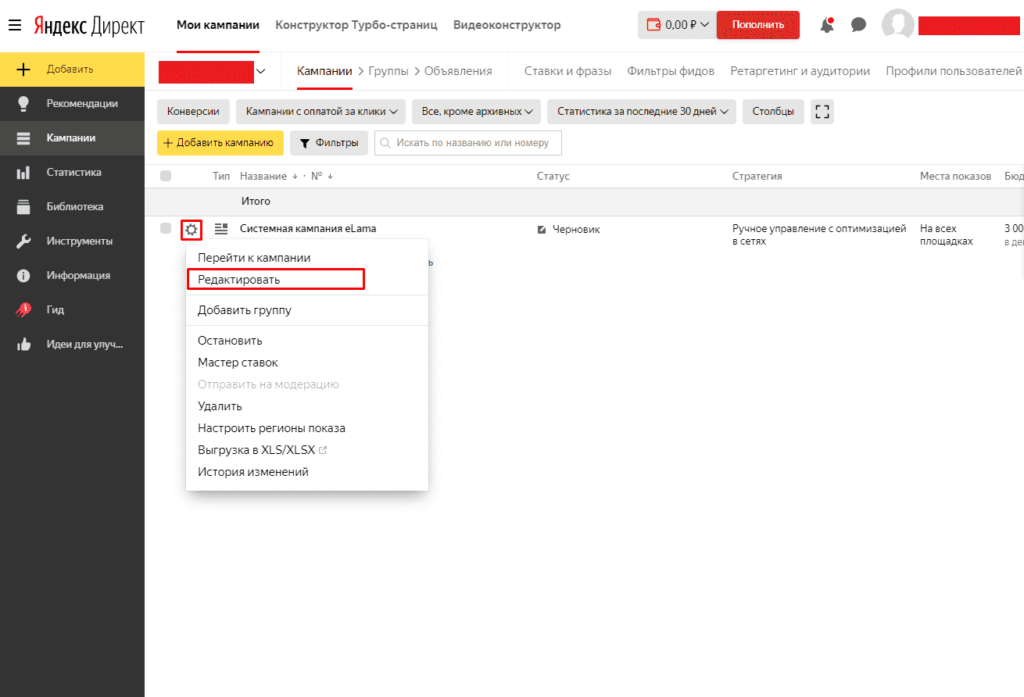Click the plus icon next to Добавить

tap(23, 69)
